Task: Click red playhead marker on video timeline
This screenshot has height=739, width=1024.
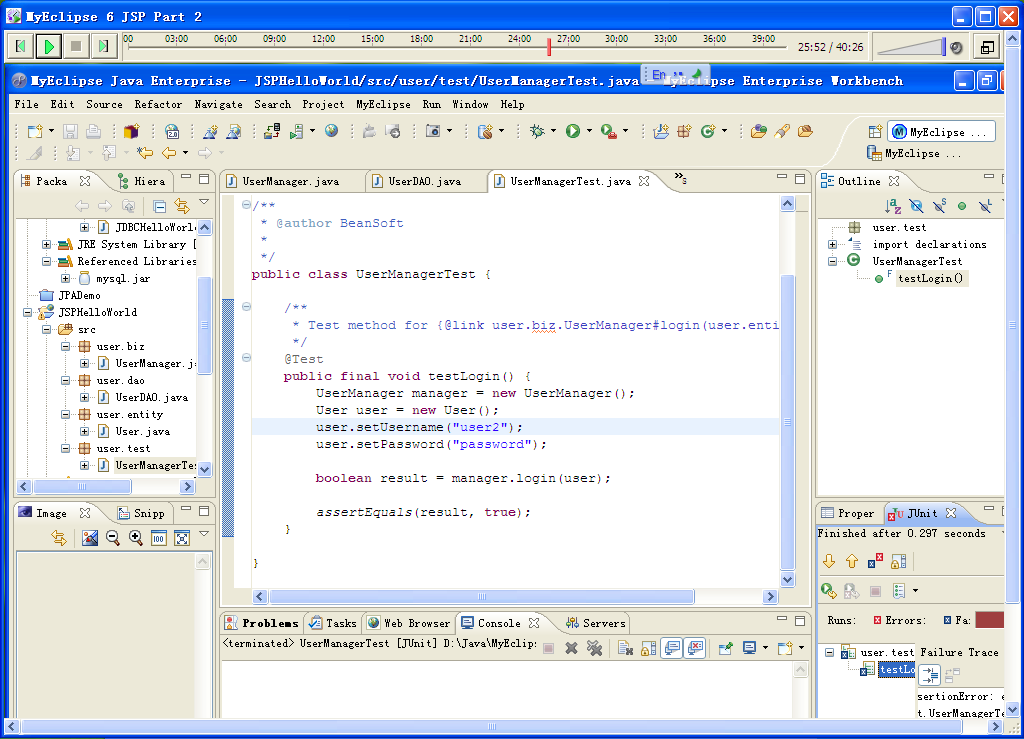Action: (549, 47)
